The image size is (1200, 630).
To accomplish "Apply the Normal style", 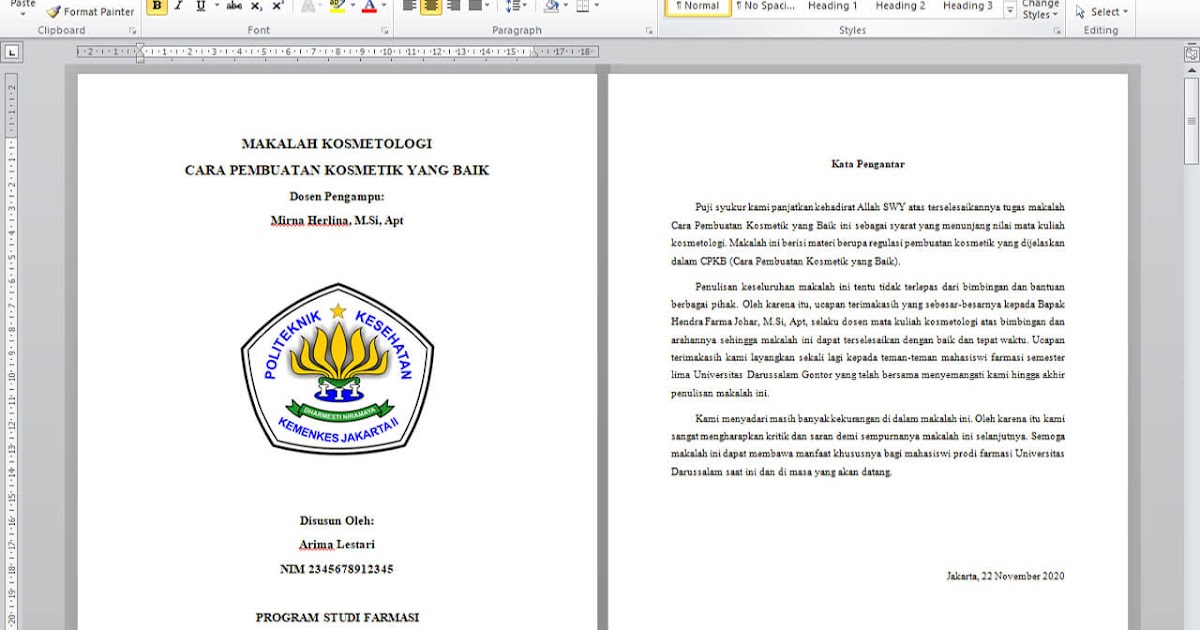I will (x=698, y=8).
